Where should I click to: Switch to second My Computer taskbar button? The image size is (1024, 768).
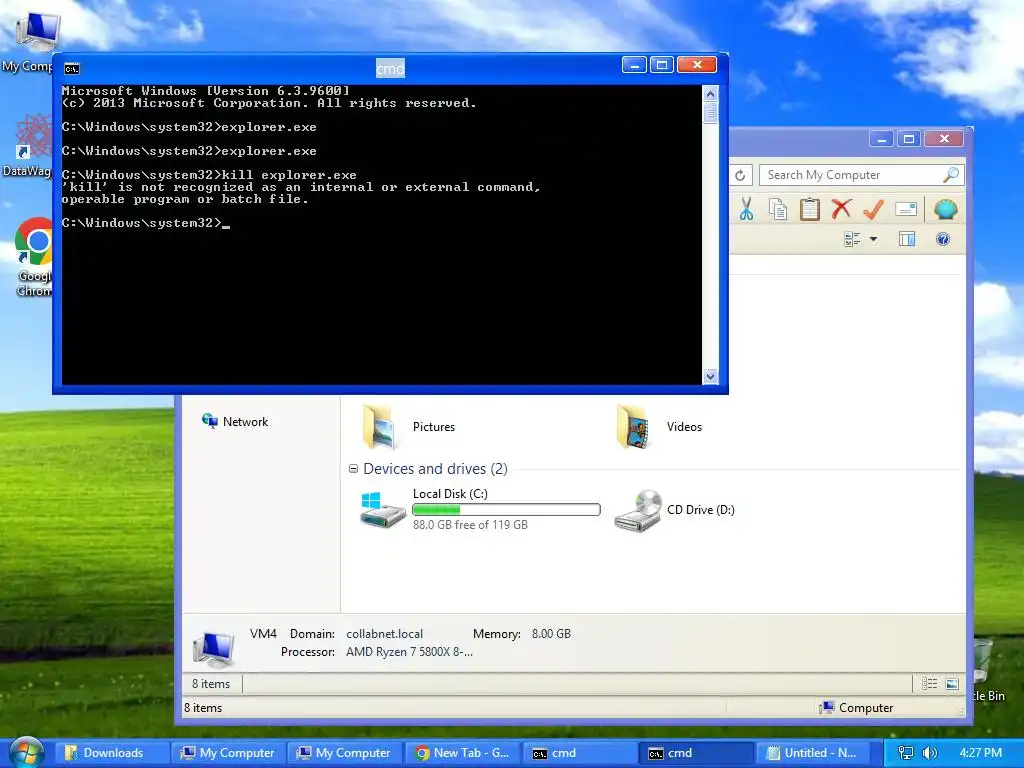[345, 753]
